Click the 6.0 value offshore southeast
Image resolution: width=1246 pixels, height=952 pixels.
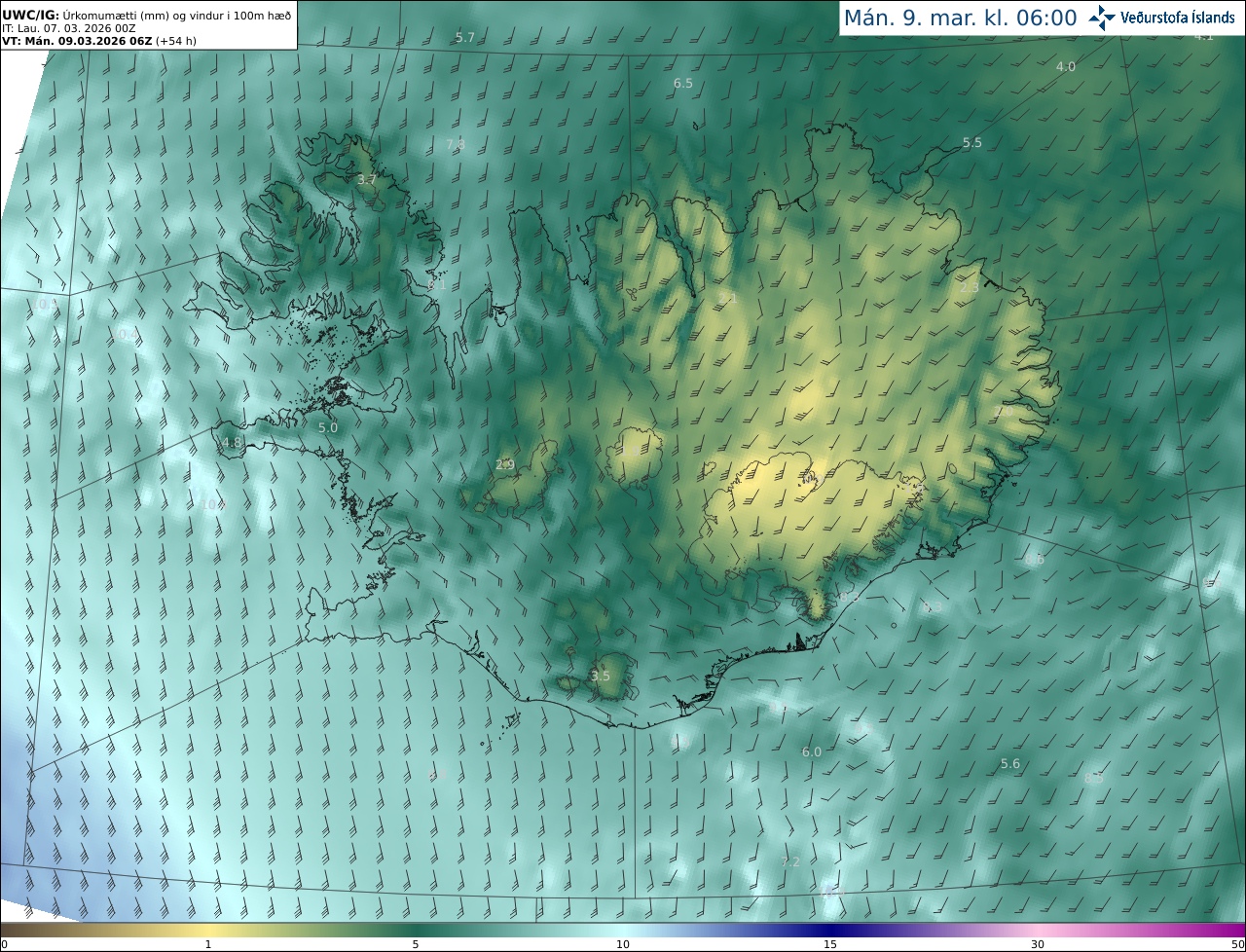pyautogui.click(x=812, y=751)
